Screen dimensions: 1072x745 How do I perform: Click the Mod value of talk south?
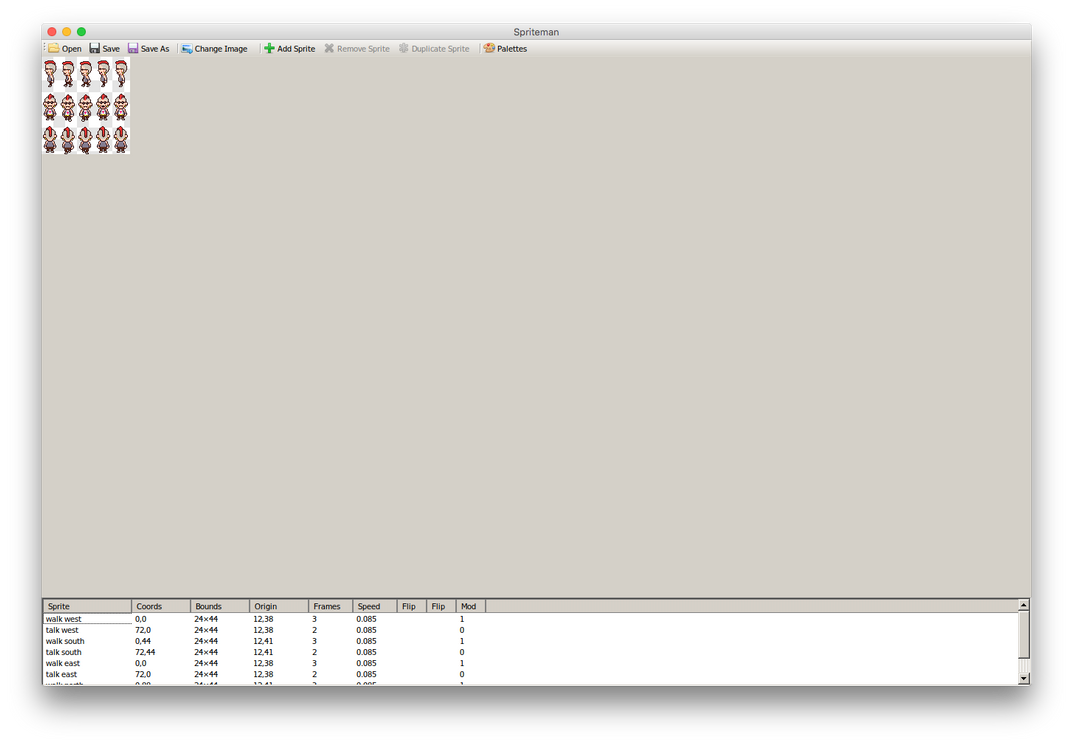point(461,652)
